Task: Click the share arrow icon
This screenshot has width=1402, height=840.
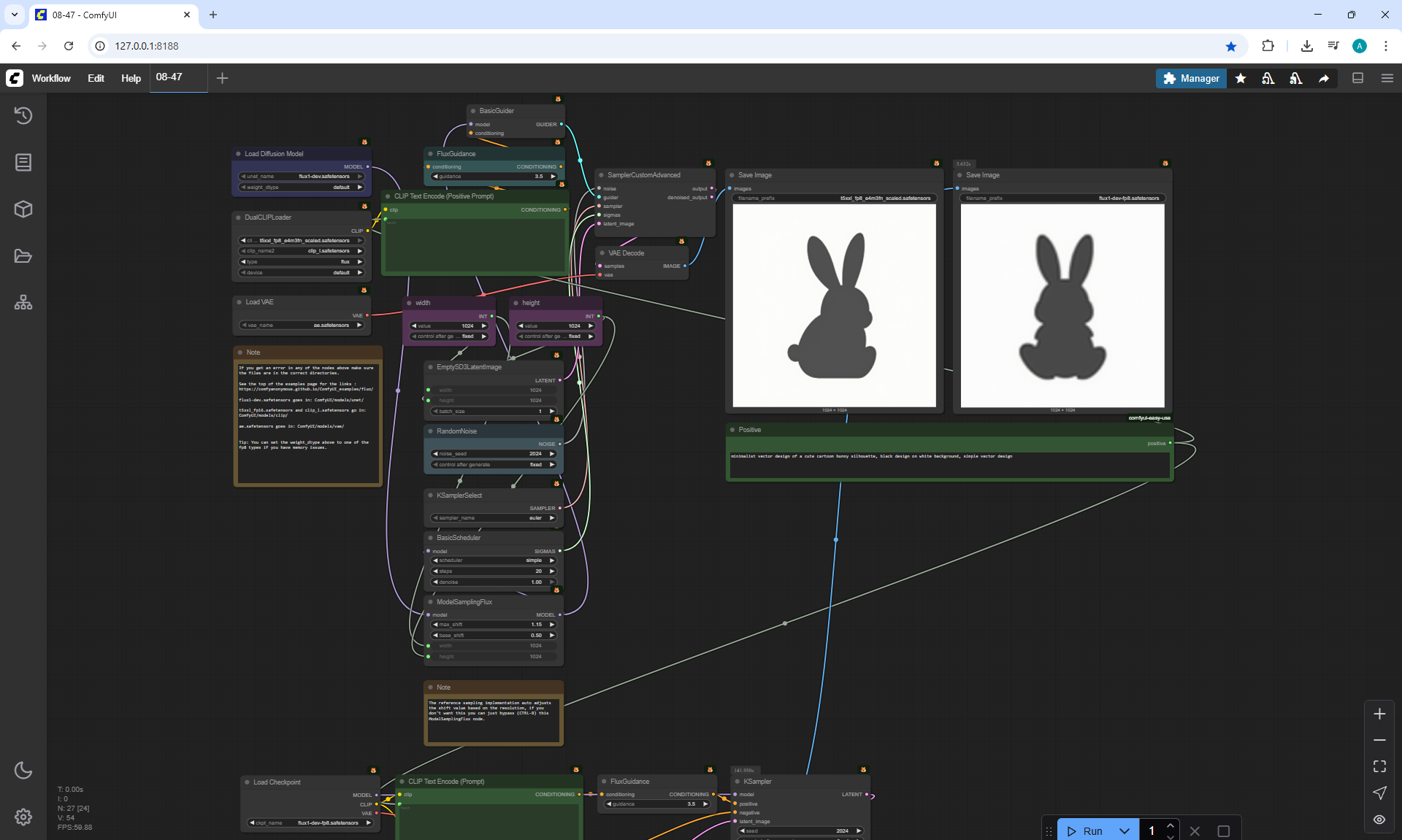Action: point(1323,78)
